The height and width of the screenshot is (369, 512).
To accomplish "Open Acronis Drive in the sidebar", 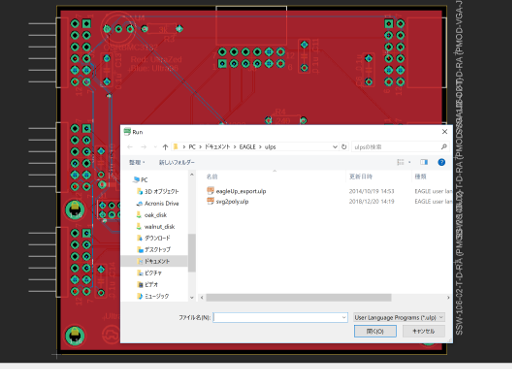I will 158,203.
